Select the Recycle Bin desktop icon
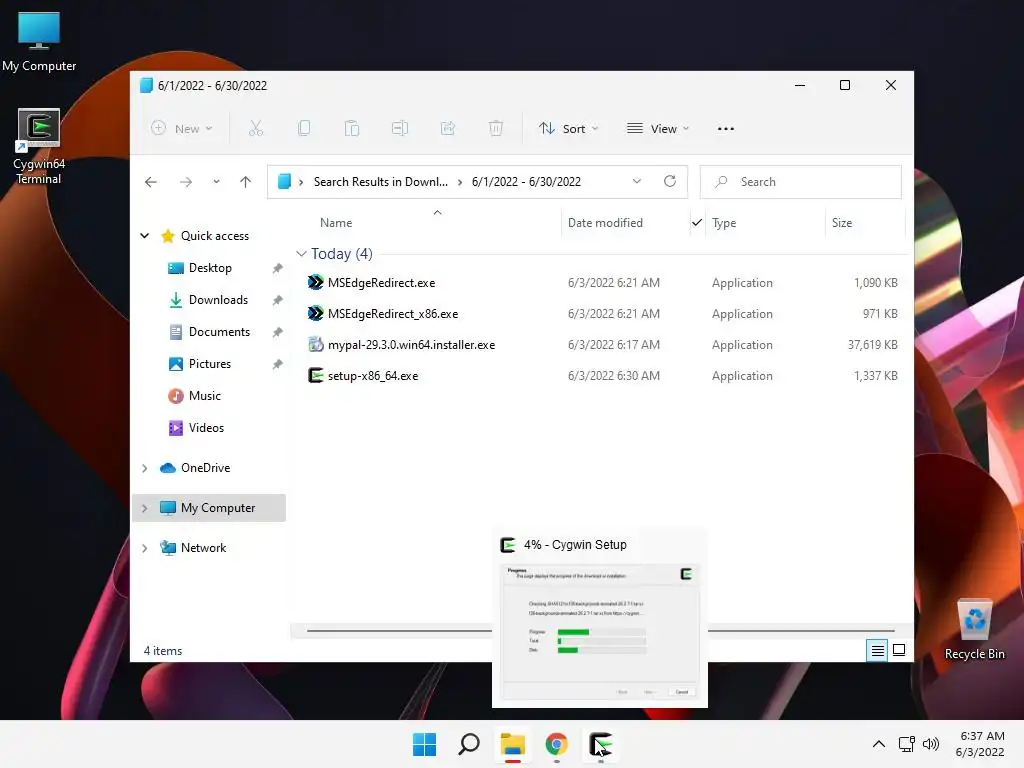This screenshot has width=1024, height=768. coord(974,630)
